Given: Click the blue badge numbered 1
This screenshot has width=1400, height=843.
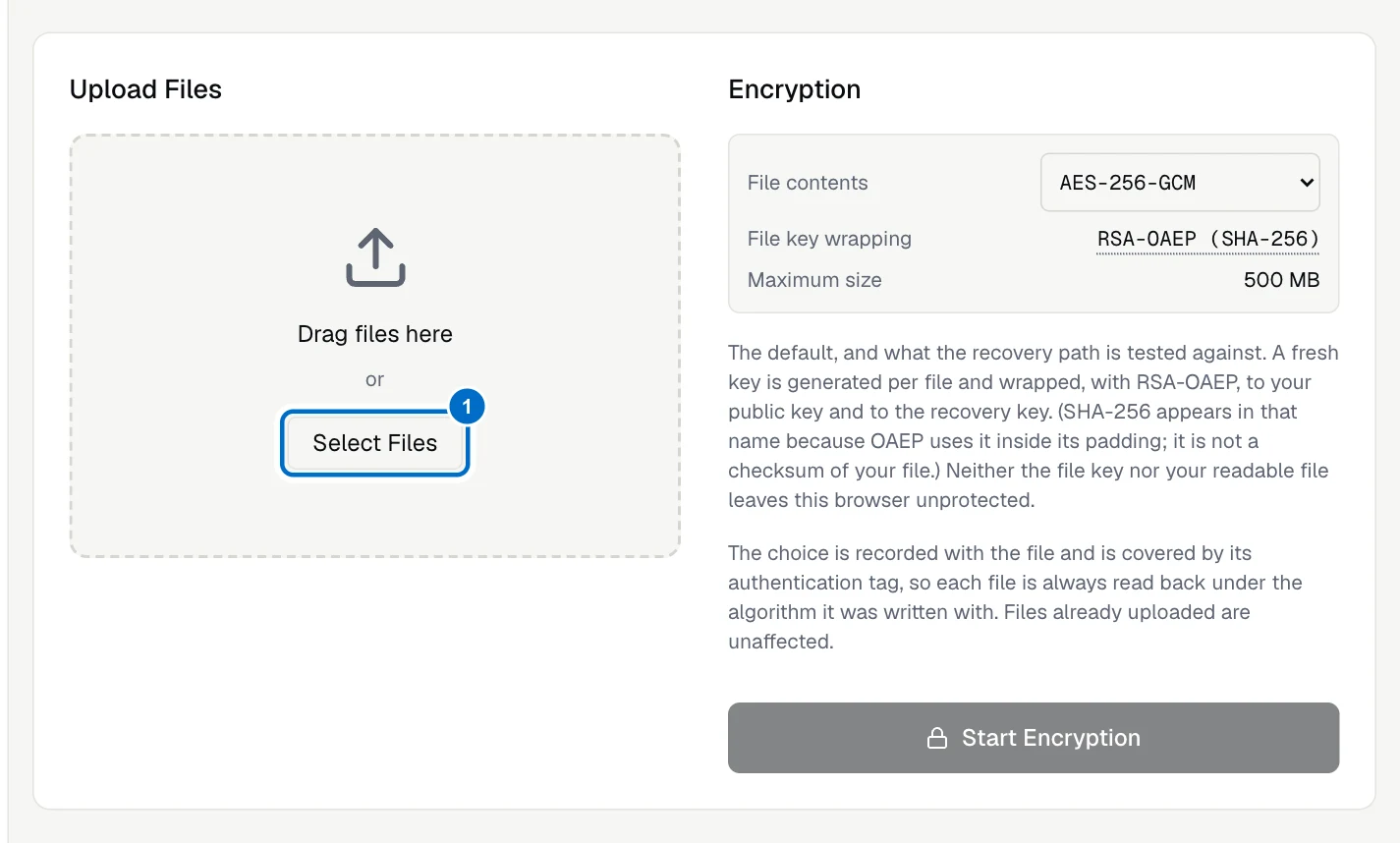Looking at the screenshot, I should (467, 406).
